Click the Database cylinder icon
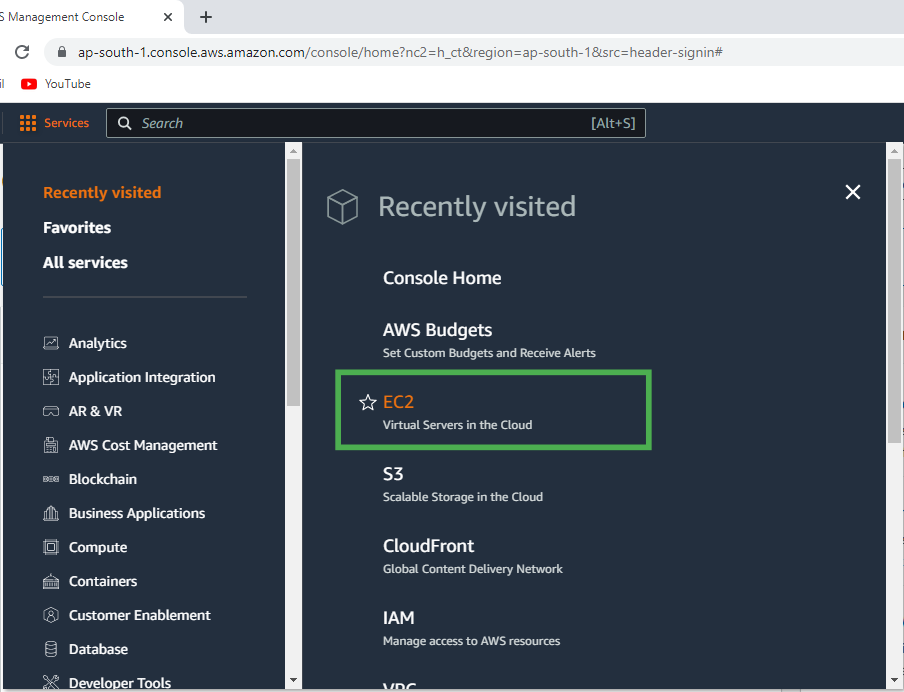 coord(51,649)
